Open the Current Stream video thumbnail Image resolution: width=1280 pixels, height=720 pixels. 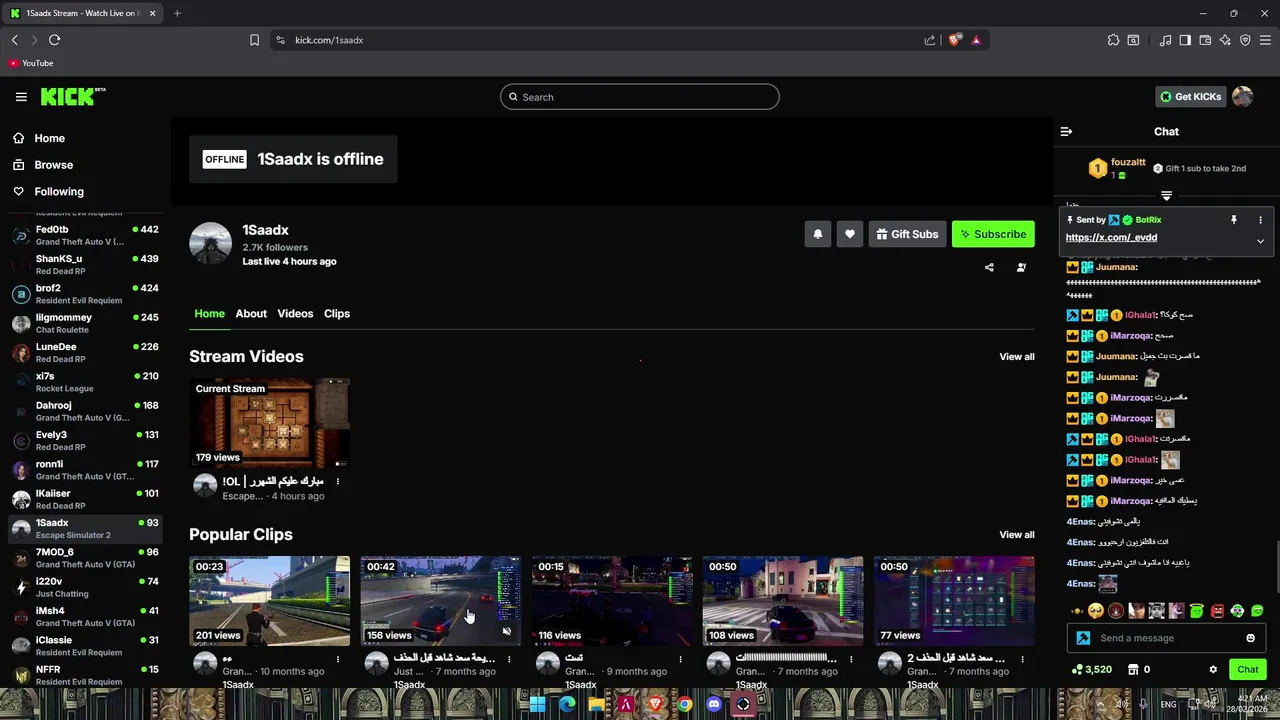coord(270,423)
